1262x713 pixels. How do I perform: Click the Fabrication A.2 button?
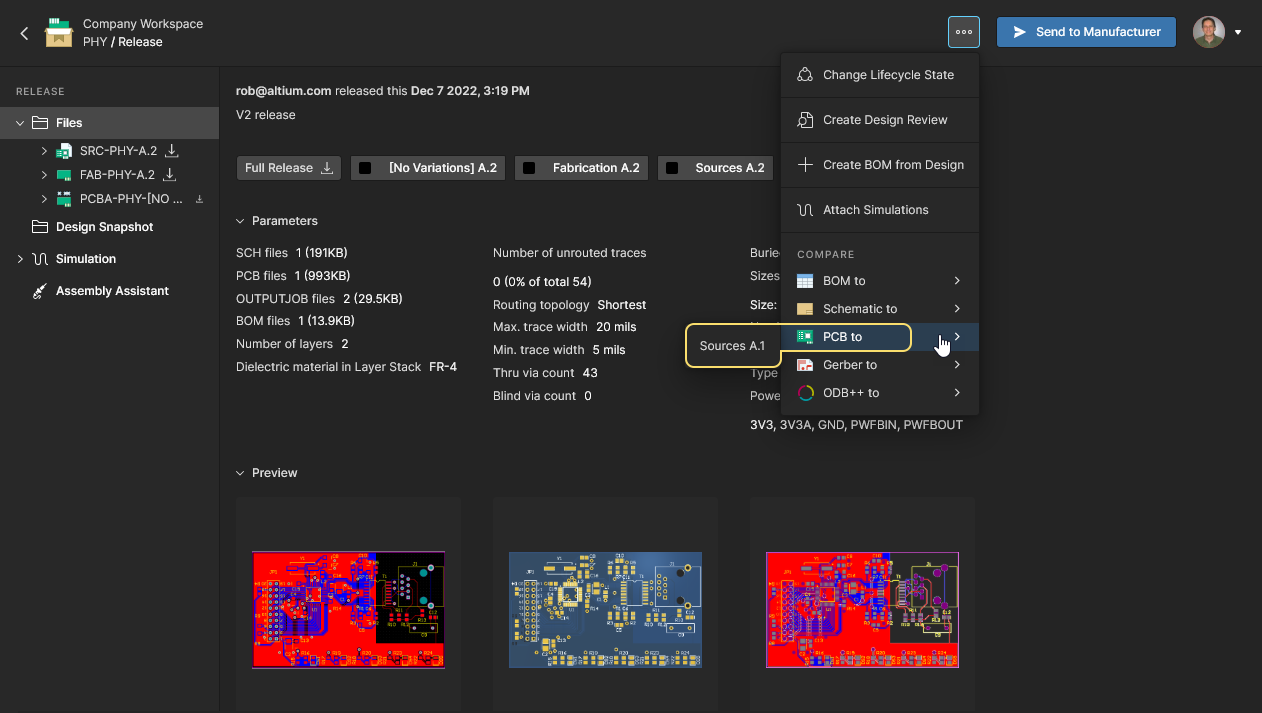click(582, 168)
